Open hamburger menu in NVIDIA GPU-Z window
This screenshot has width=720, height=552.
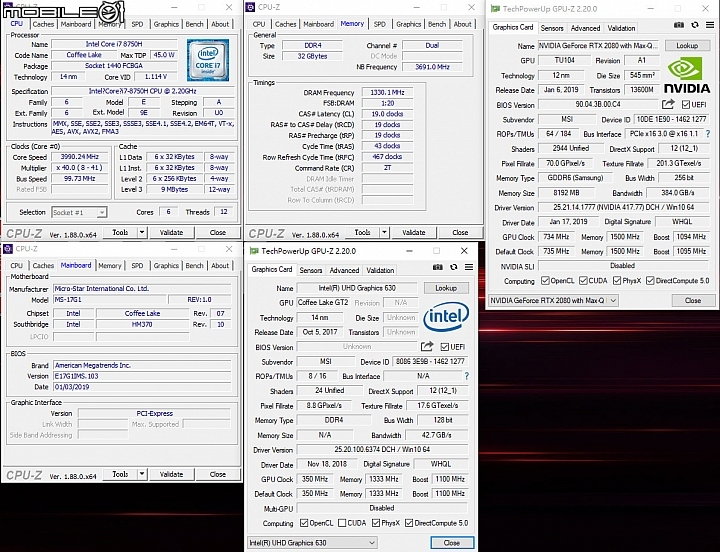pyautogui.click(x=710, y=25)
